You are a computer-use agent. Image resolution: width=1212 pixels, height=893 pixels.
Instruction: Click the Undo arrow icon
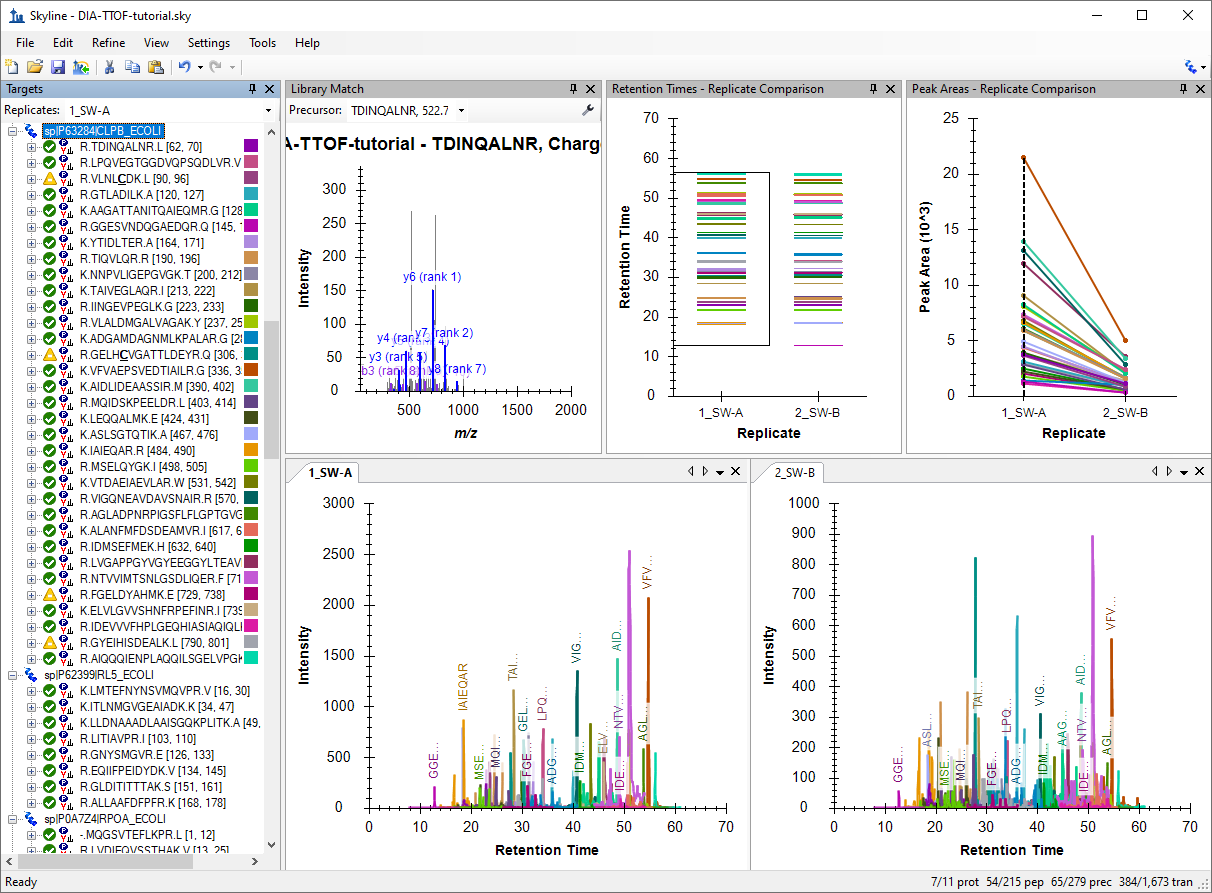coord(185,67)
